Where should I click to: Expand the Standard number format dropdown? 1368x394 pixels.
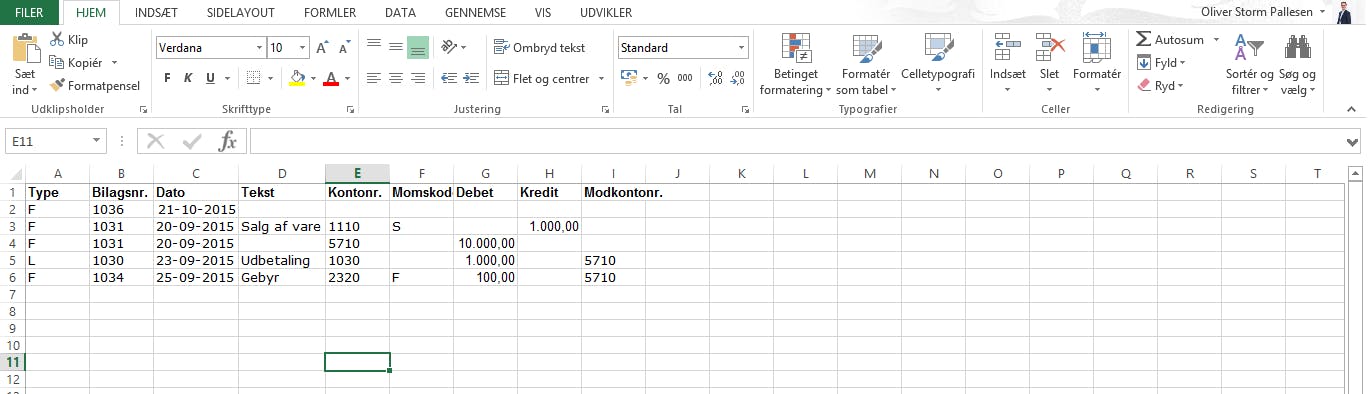[742, 47]
